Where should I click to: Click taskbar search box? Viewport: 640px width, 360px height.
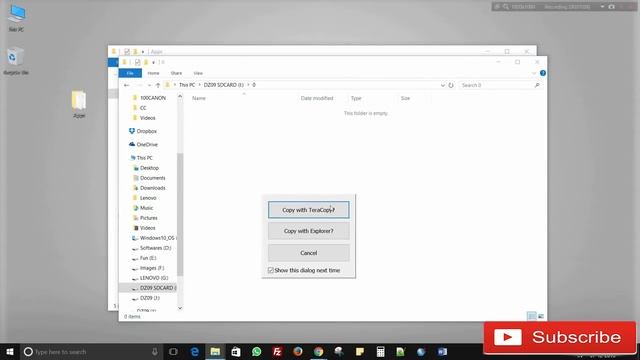coord(91,351)
